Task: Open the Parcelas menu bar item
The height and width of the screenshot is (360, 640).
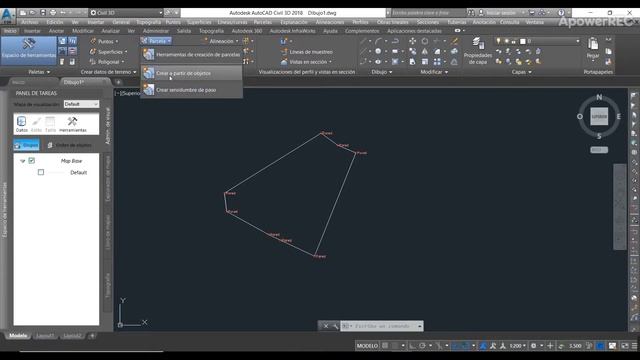Action: coord(262,22)
